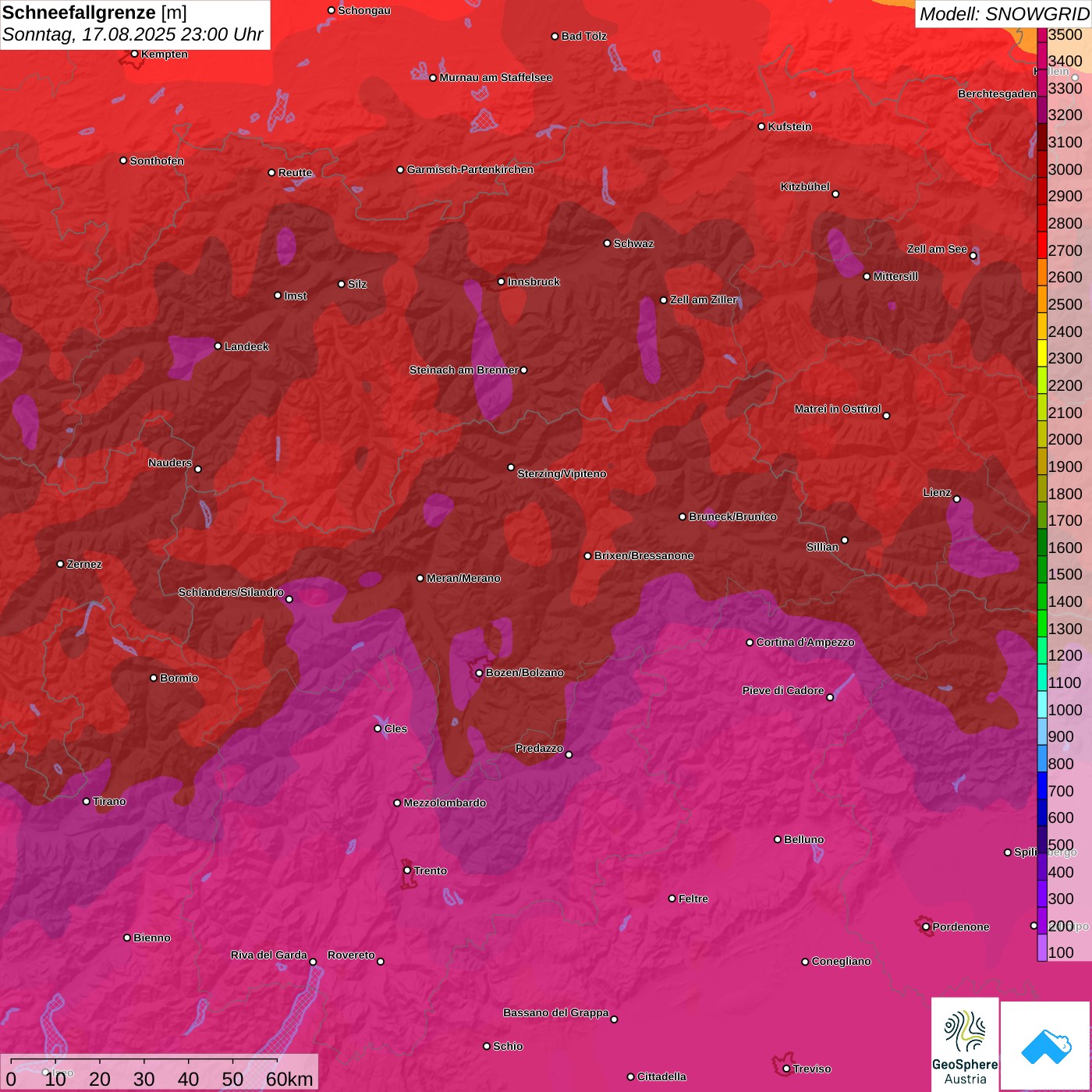Screen dimensions: 1092x1092
Task: Click the '60km' scale bar label
Action: [x=289, y=1080]
